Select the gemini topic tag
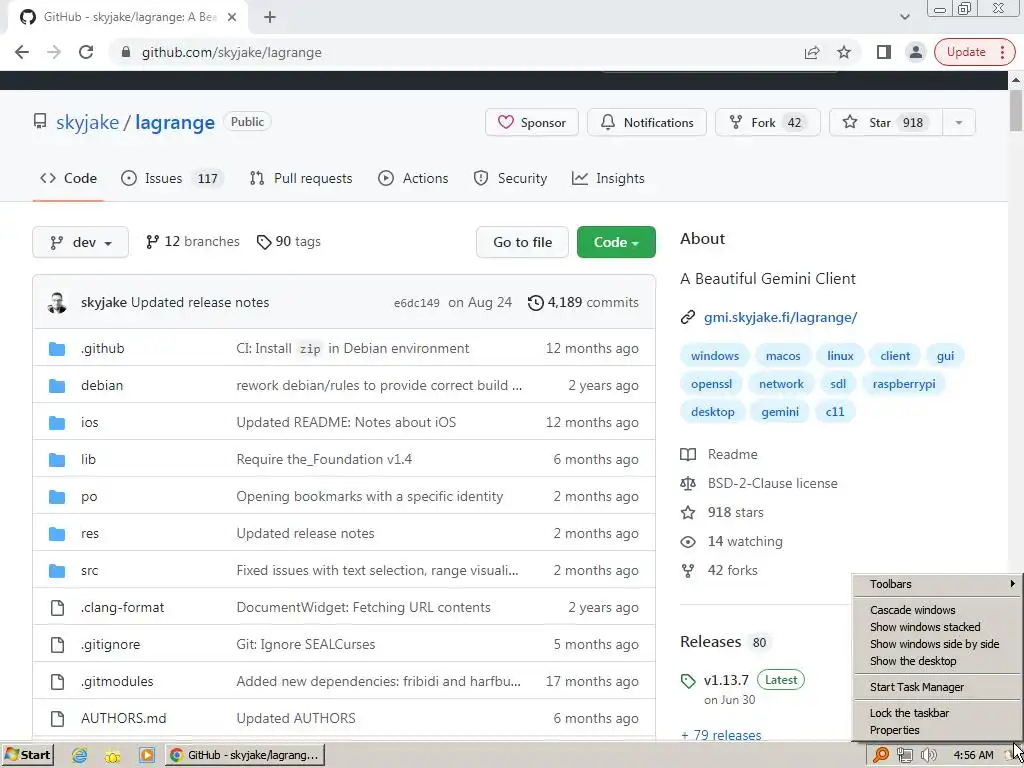The image size is (1024, 768). 780,412
